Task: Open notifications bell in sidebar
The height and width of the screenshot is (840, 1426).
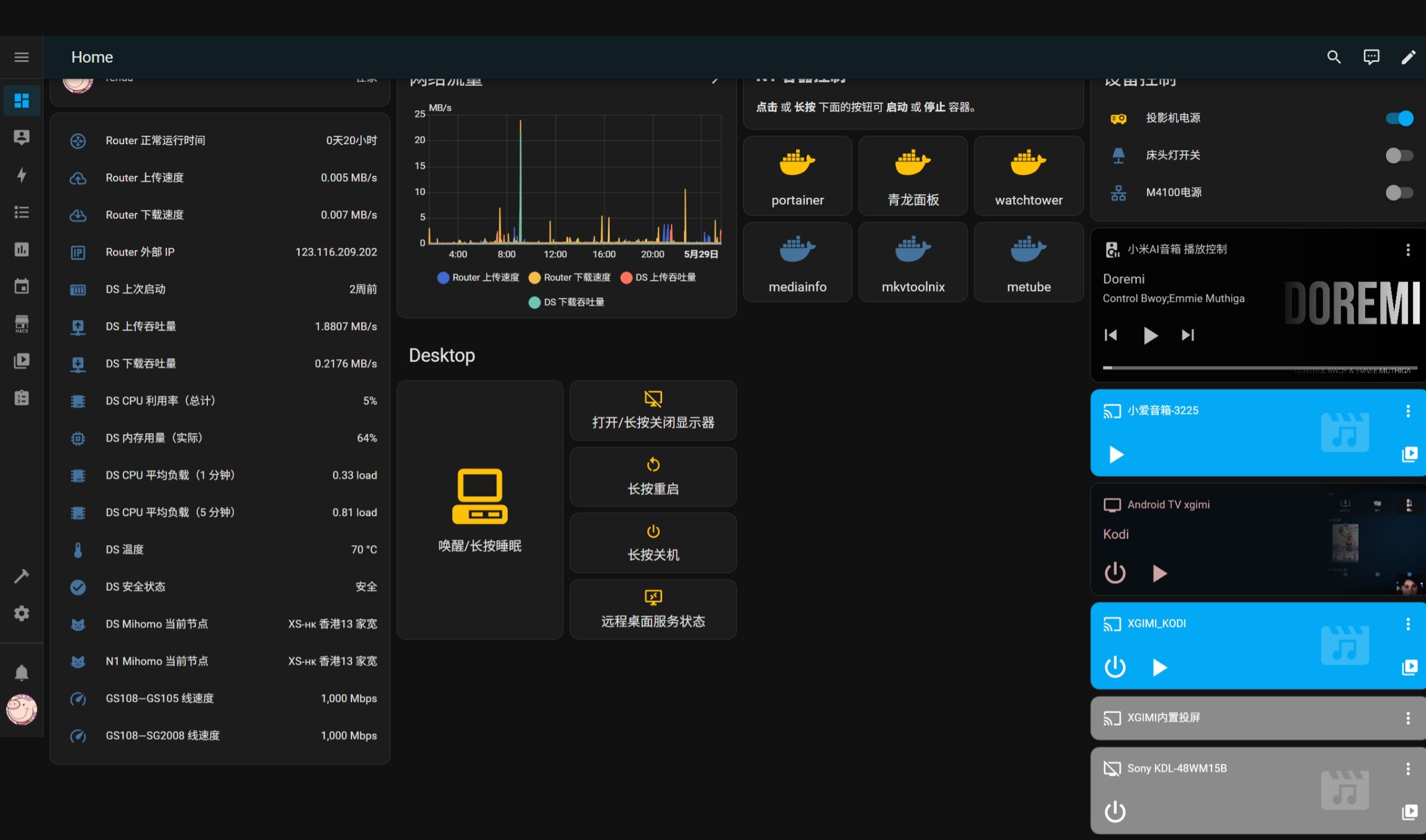Action: coord(21,673)
